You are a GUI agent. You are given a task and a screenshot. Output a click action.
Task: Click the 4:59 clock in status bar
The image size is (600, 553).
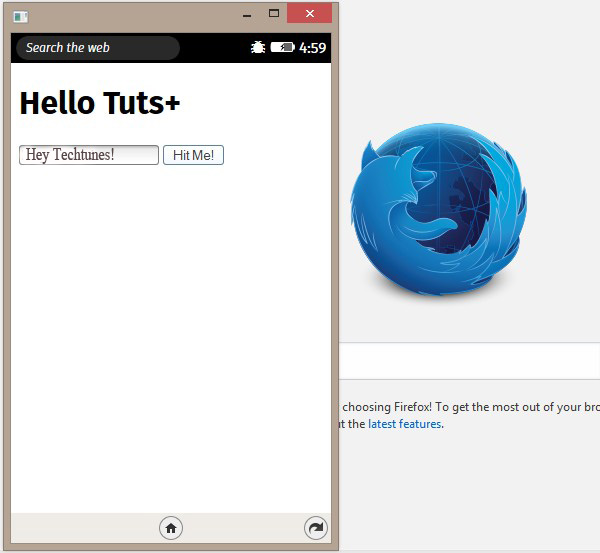click(313, 48)
